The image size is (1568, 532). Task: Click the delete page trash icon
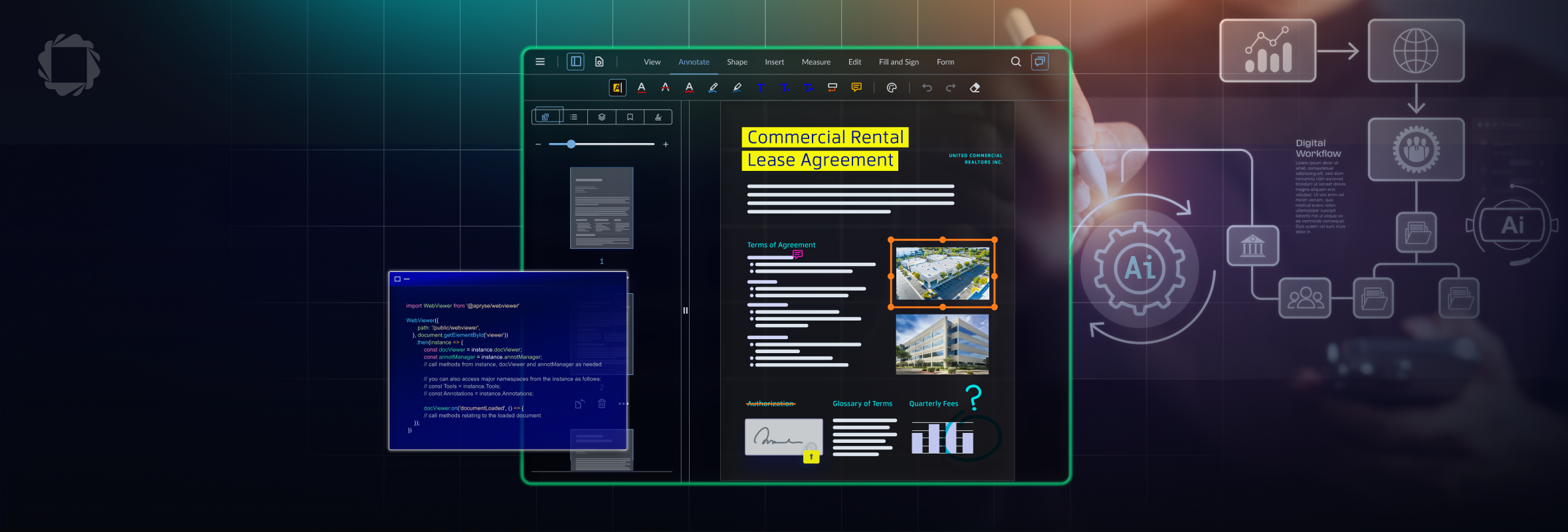click(602, 404)
